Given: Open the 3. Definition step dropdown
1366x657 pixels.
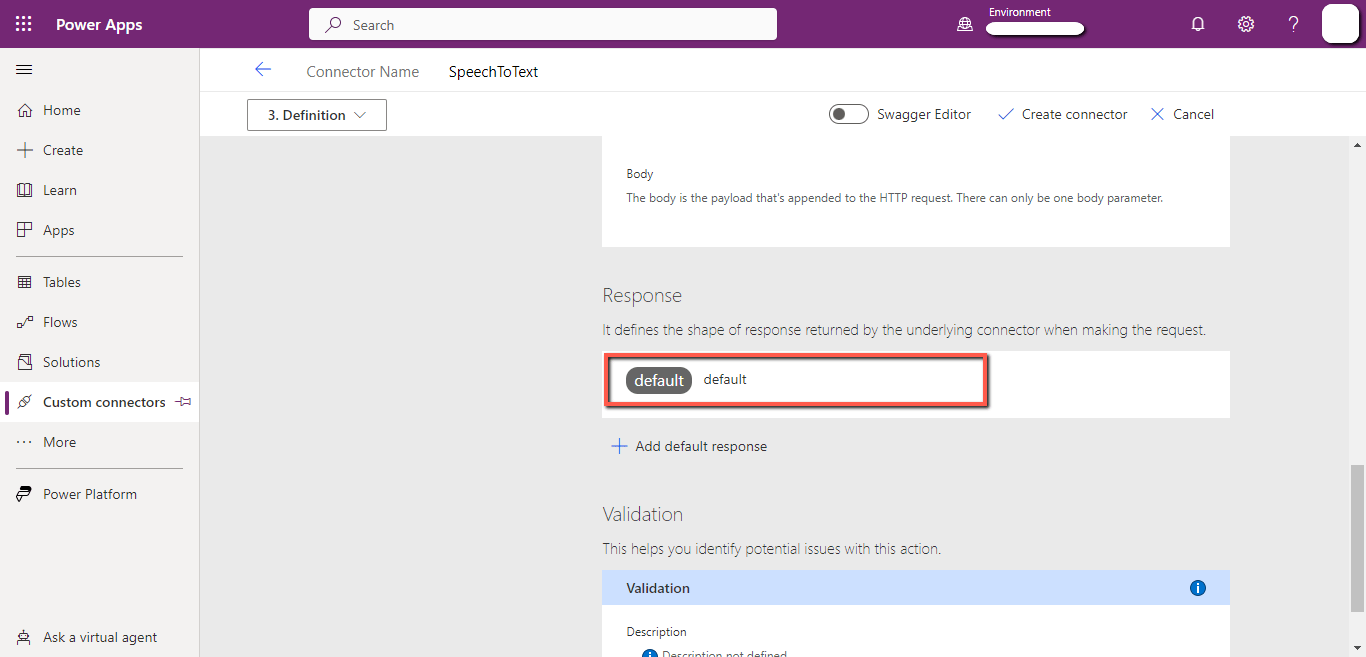Looking at the screenshot, I should [317, 115].
